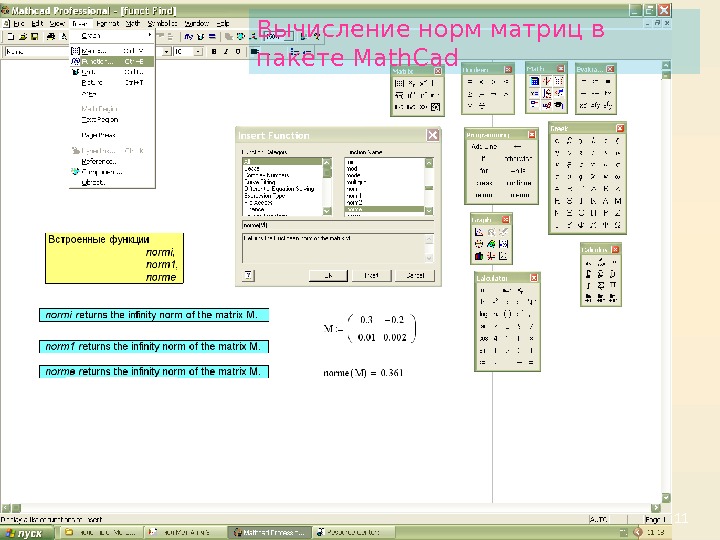Open the Window menu
The width and height of the screenshot is (720, 540).
197,23
